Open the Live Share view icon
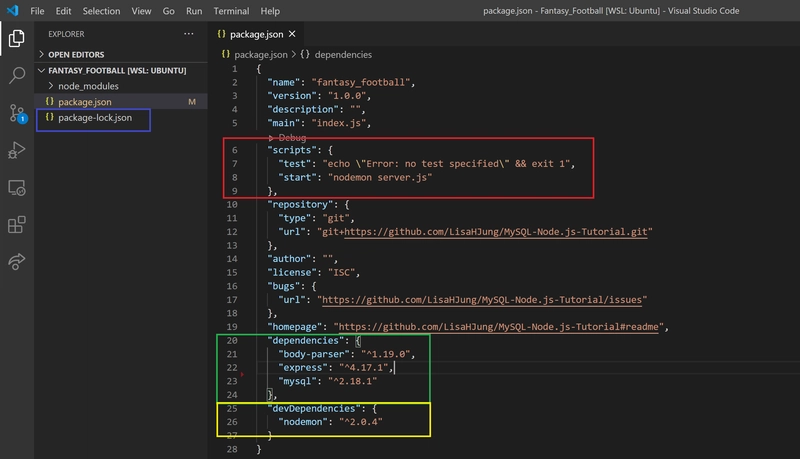Screen dimensions: 800x459 point(16,262)
